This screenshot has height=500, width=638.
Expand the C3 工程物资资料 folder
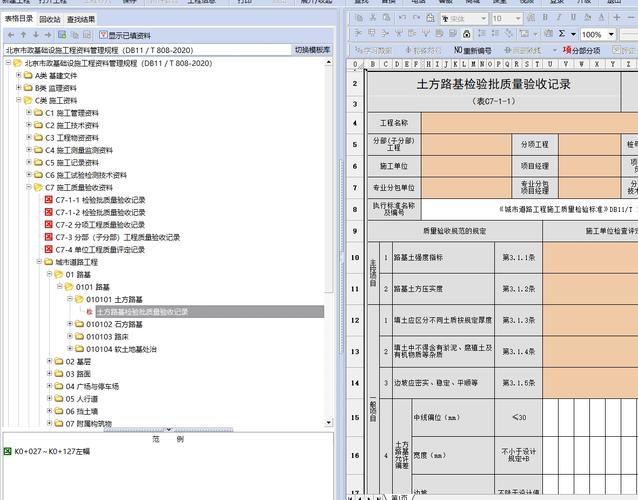pos(28,137)
